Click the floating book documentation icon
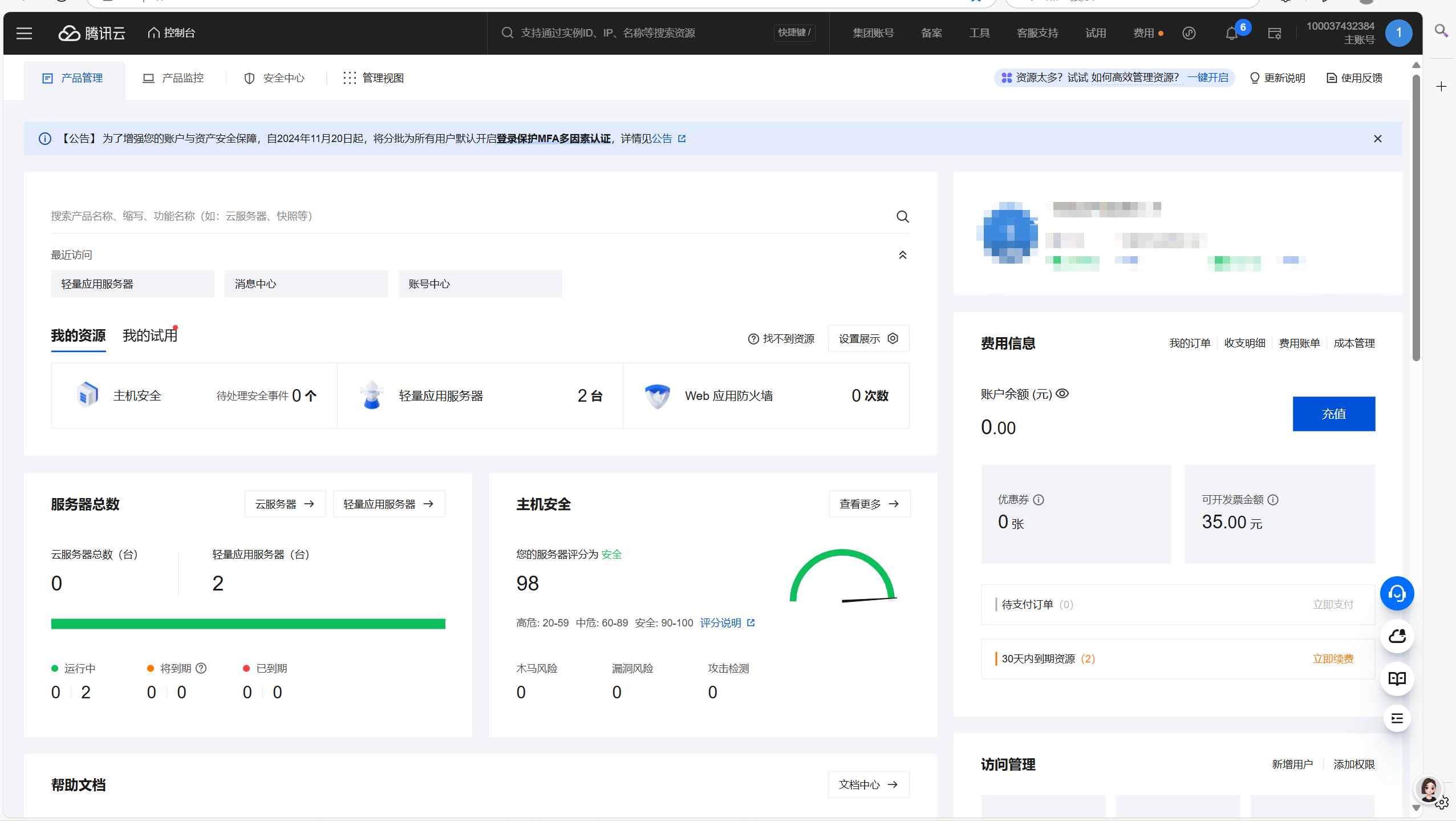Screen dimensions: 1456x821 tap(1397, 678)
